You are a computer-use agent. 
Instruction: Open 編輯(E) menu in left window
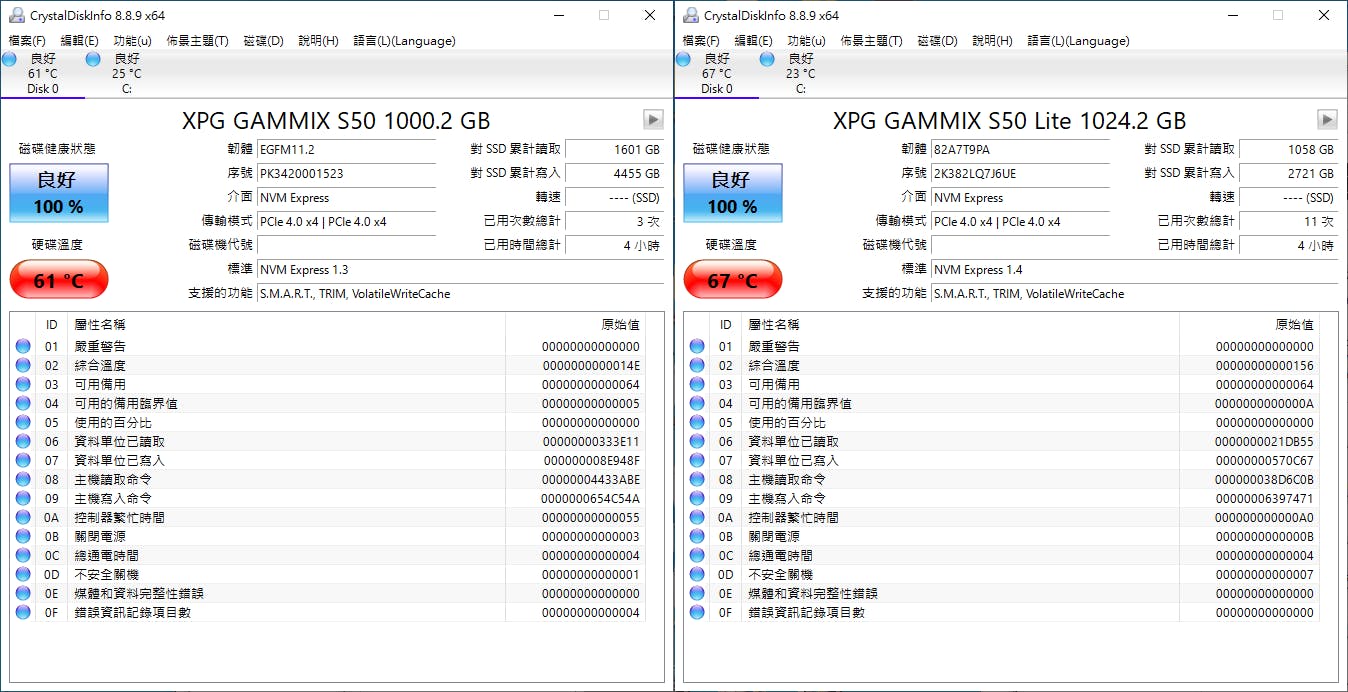point(80,41)
